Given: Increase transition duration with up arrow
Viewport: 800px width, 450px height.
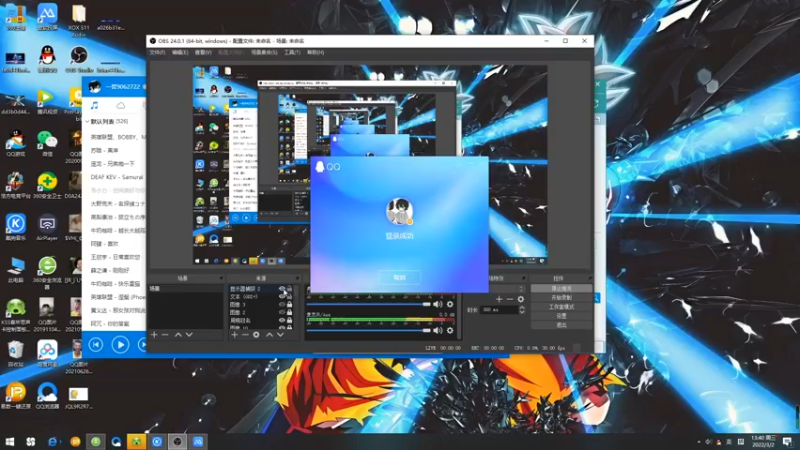Looking at the screenshot, I should (x=521, y=308).
